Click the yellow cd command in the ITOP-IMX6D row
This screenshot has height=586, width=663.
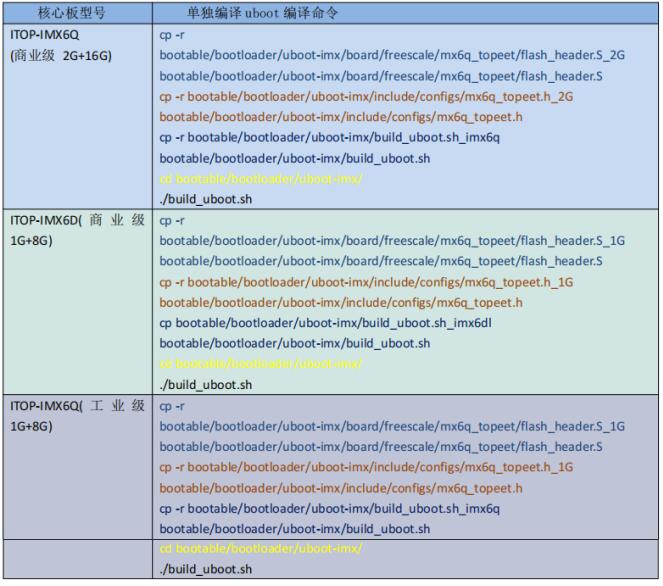pos(261,364)
